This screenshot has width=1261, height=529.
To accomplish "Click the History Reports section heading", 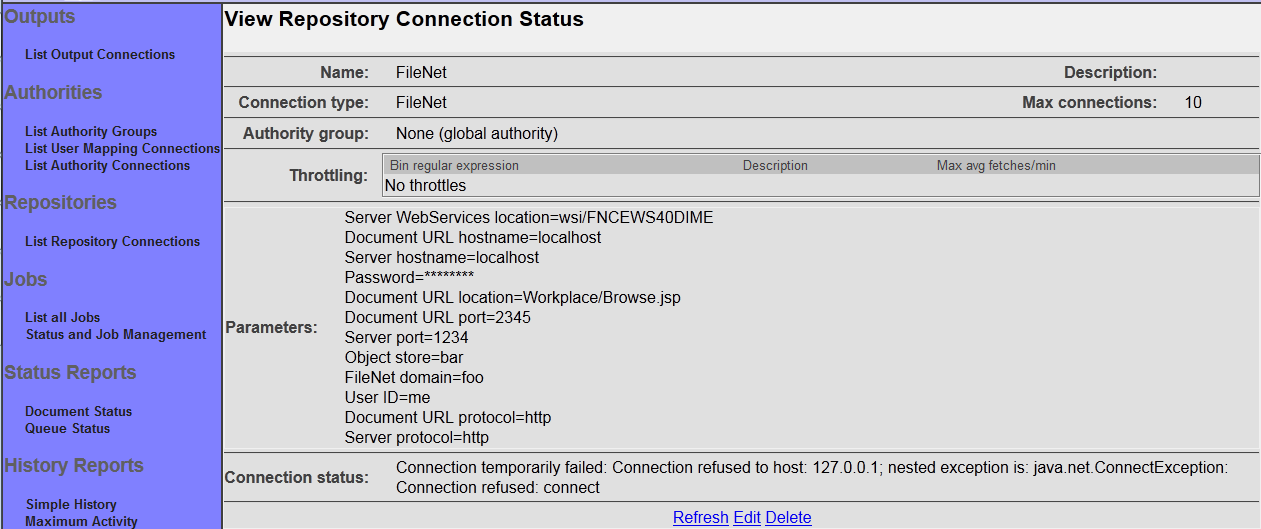I will pos(74,465).
